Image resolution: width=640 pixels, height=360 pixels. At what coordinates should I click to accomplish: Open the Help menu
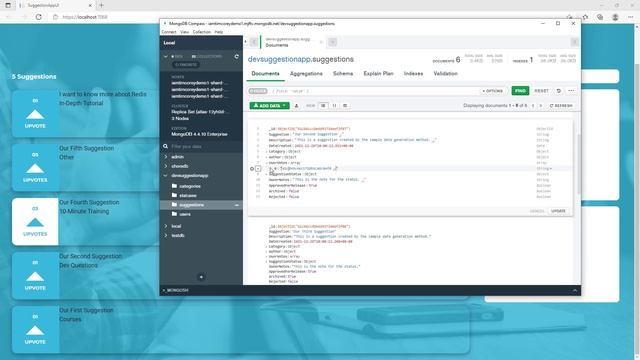219,32
